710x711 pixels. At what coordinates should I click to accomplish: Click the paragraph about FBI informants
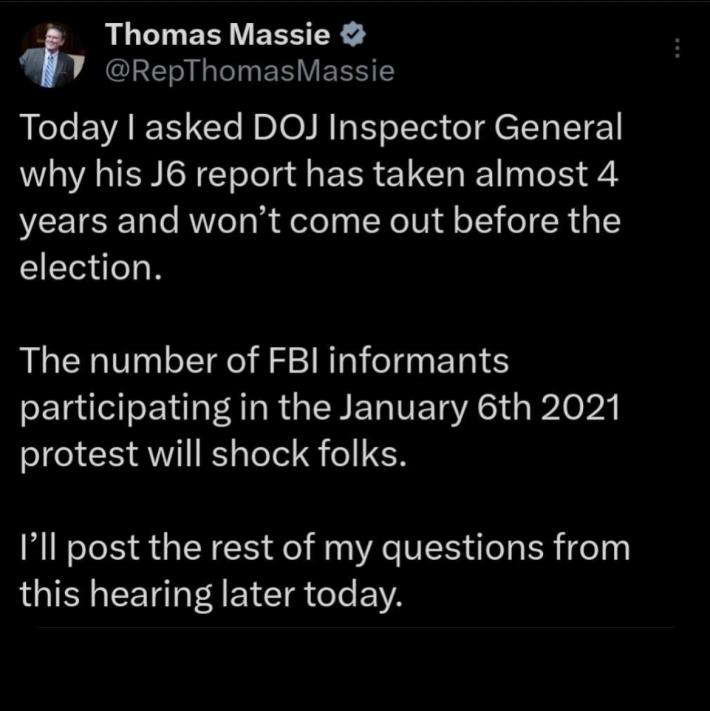tap(320, 408)
